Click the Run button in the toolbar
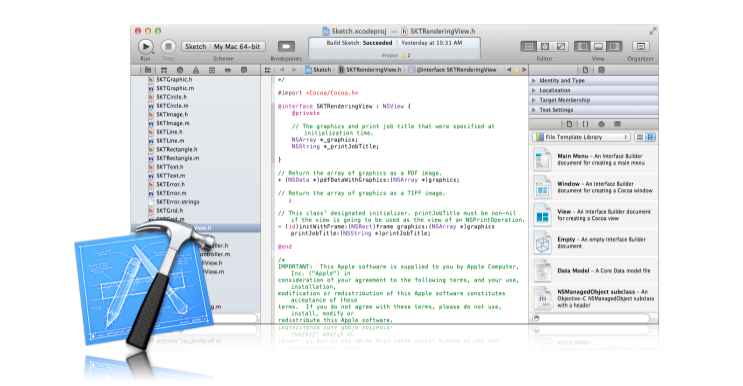The height and width of the screenshot is (386, 743). tap(145, 46)
